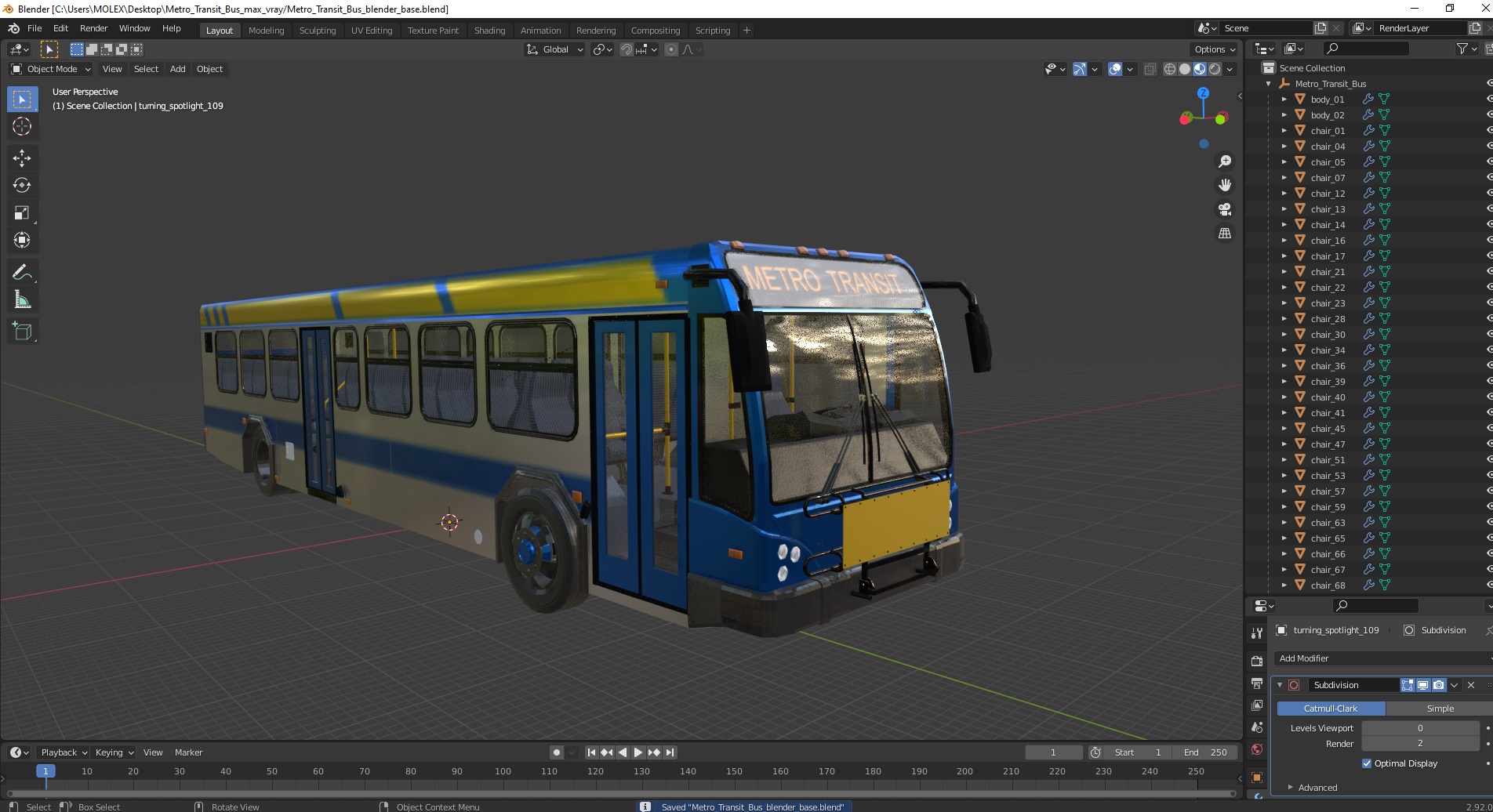Toggle the camera view icon
This screenshot has height=812, width=1493.
(1224, 209)
